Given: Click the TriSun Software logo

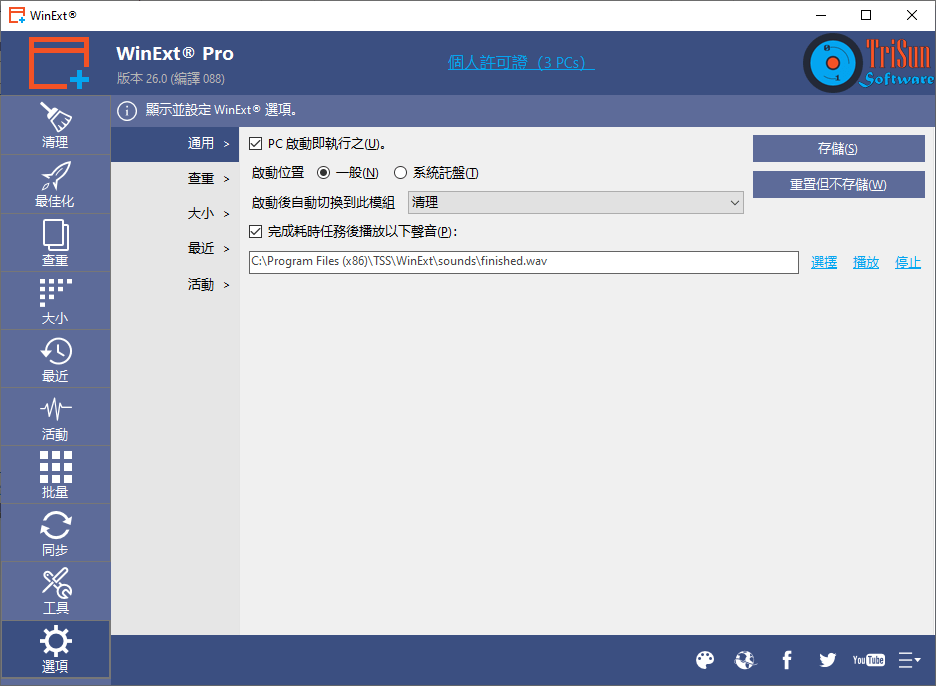Looking at the screenshot, I should [x=869, y=63].
